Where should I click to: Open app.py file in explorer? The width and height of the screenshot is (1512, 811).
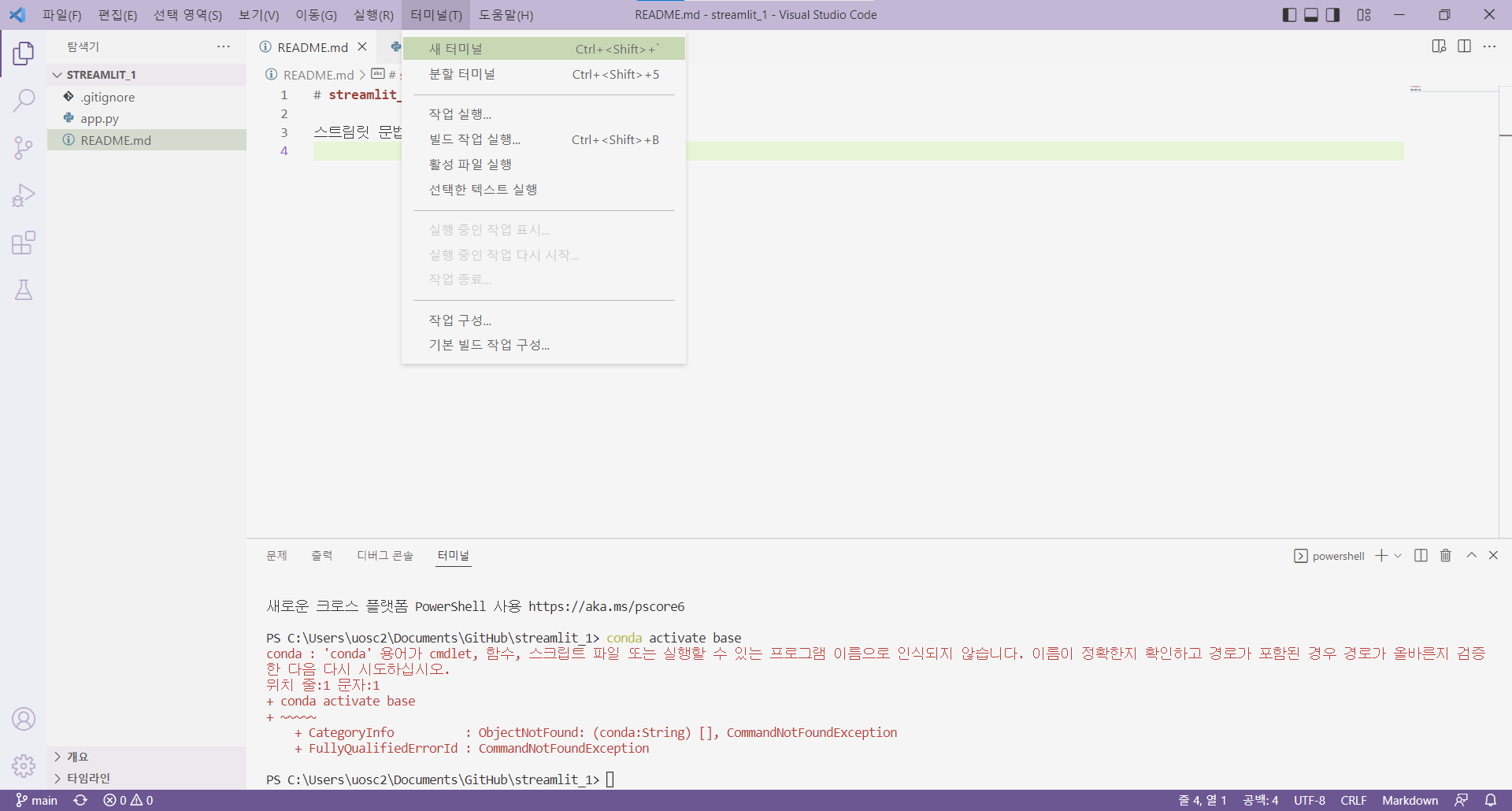click(147, 118)
